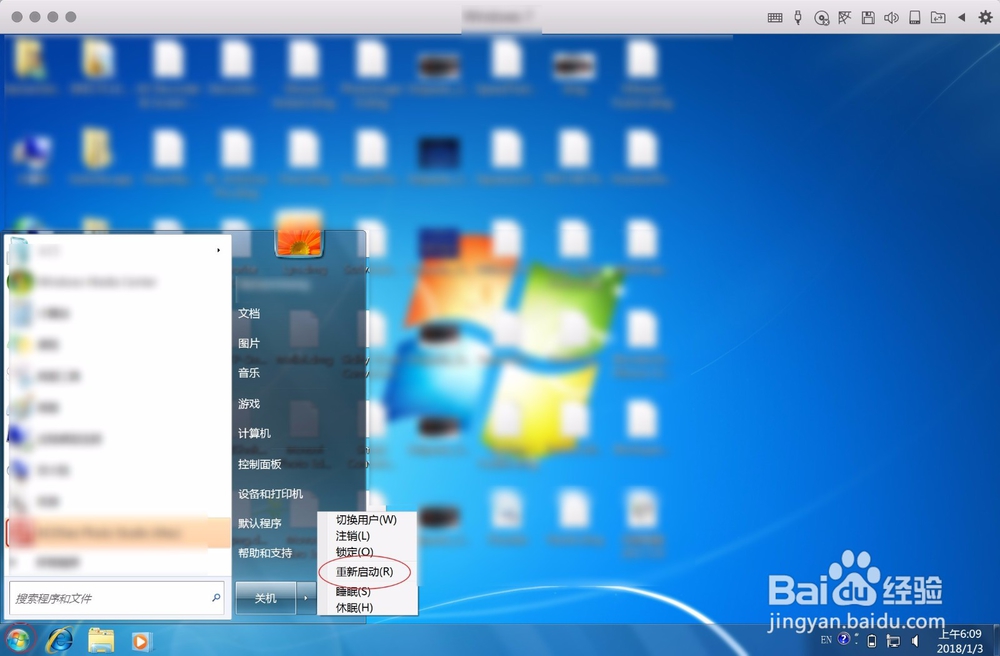Launch Internet Explorer from the taskbar

[59, 639]
